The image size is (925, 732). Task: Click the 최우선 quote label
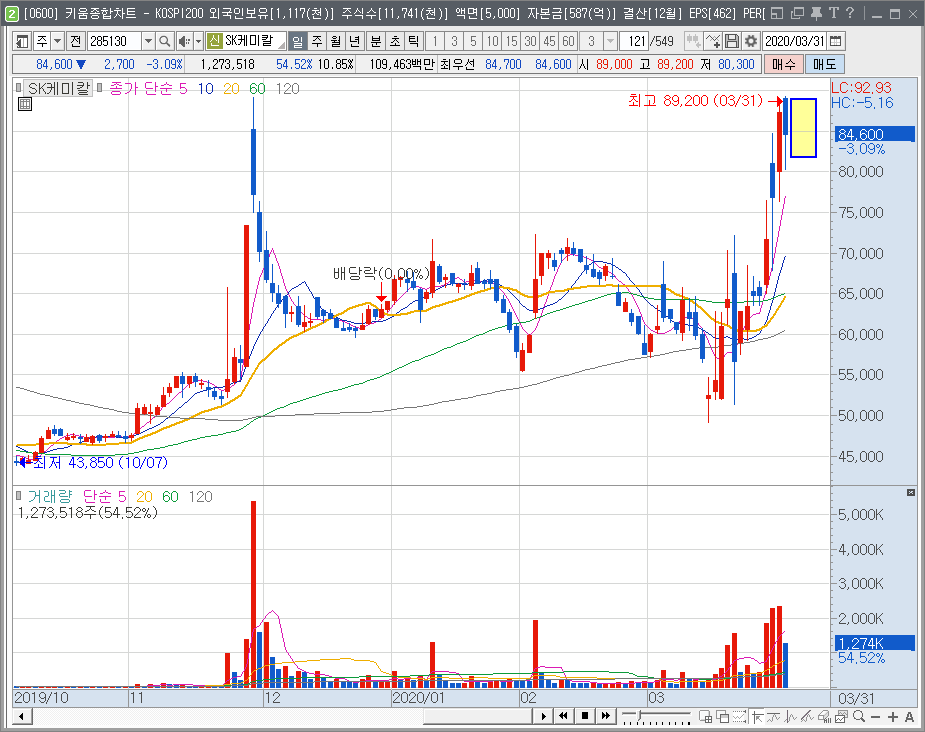457,64
